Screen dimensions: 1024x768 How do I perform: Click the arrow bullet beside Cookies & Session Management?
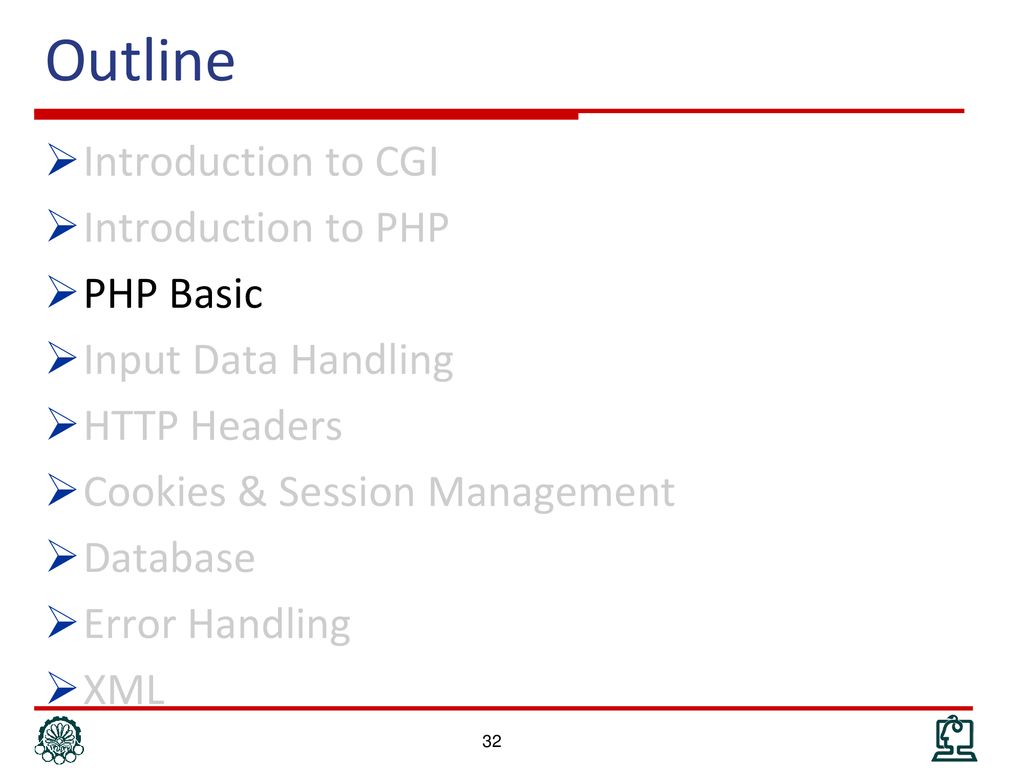[62, 490]
